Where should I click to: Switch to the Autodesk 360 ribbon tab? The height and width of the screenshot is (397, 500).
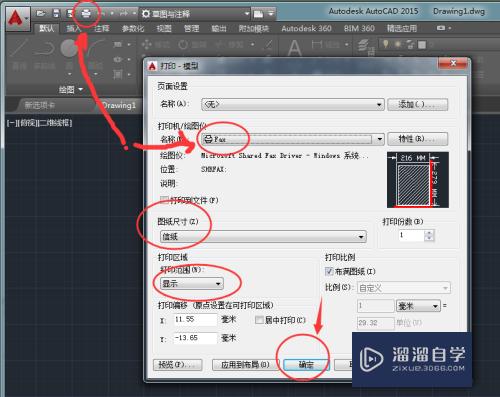[306, 29]
